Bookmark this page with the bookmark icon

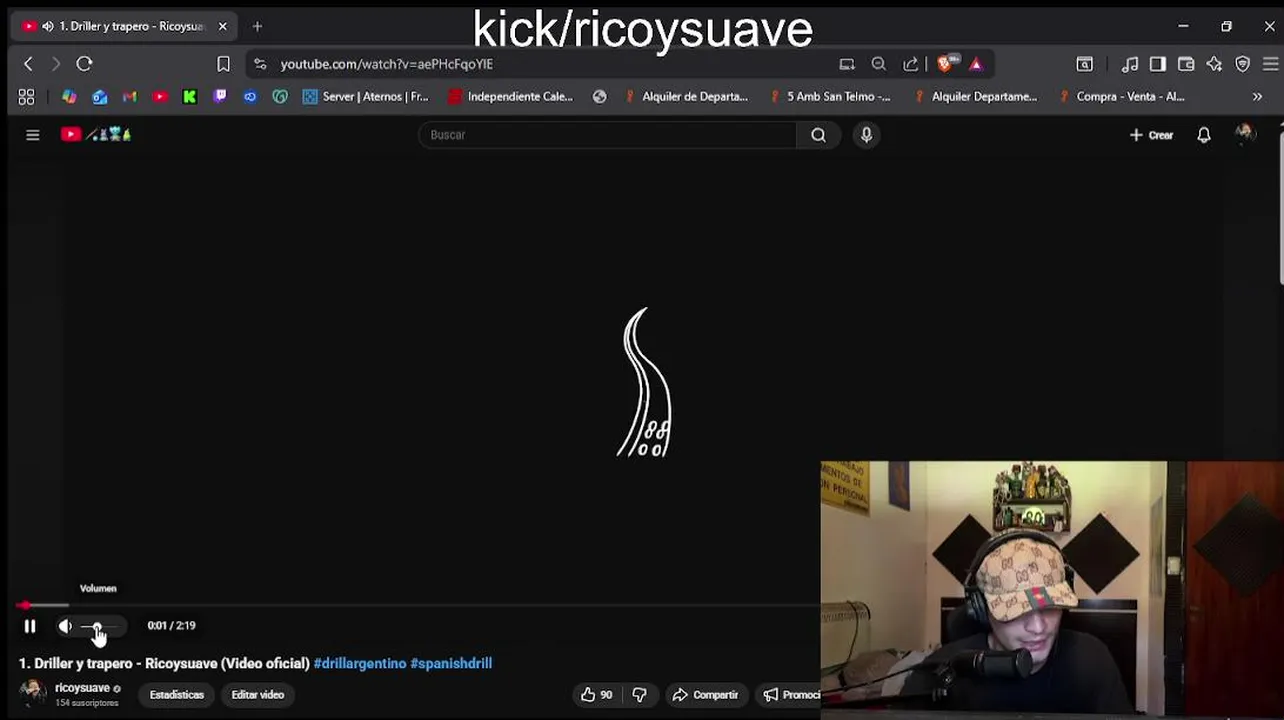(224, 64)
